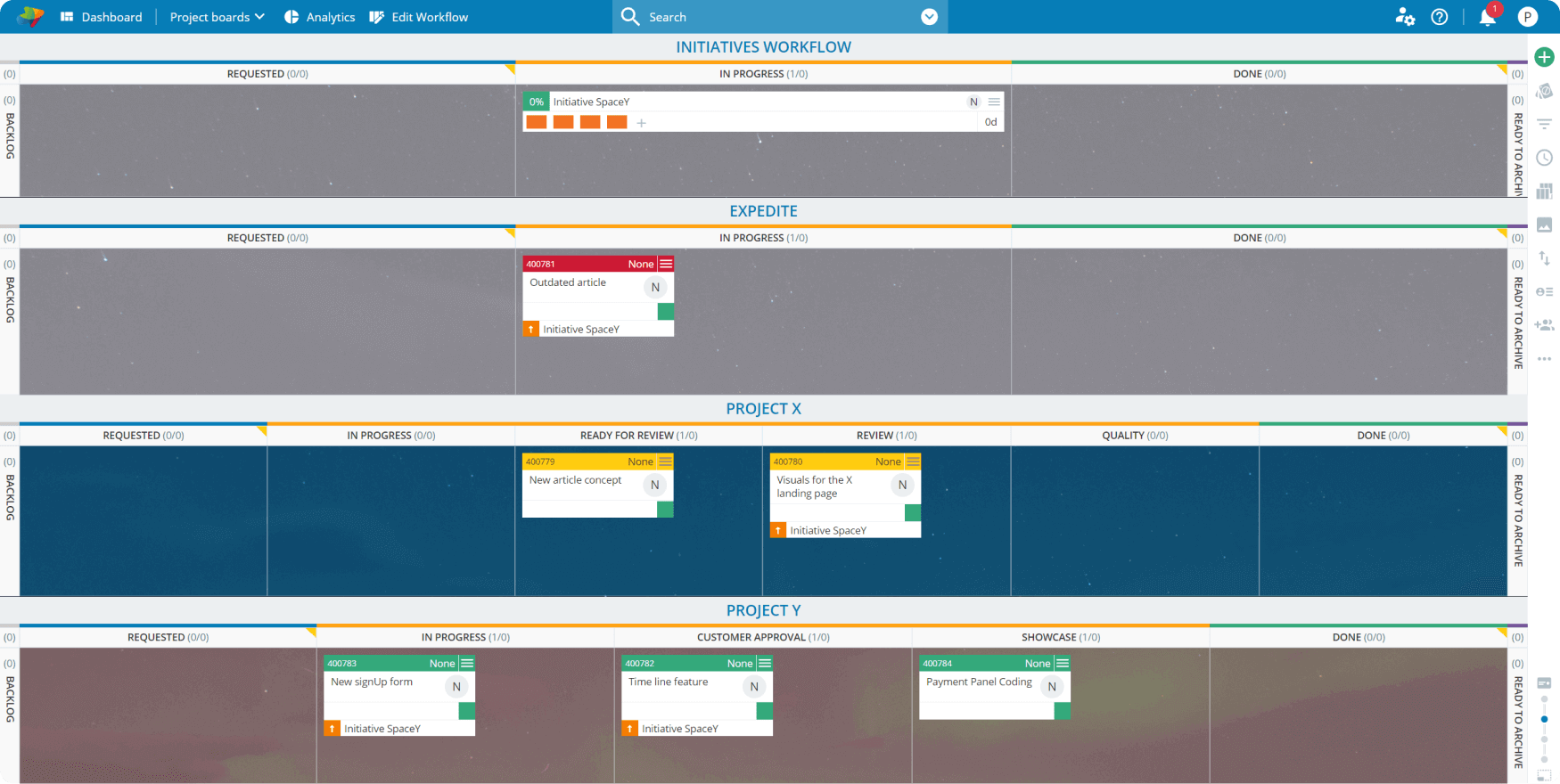Add a child card with plus on Initiative SpaceY
Screen dimensions: 1560x784
click(641, 123)
